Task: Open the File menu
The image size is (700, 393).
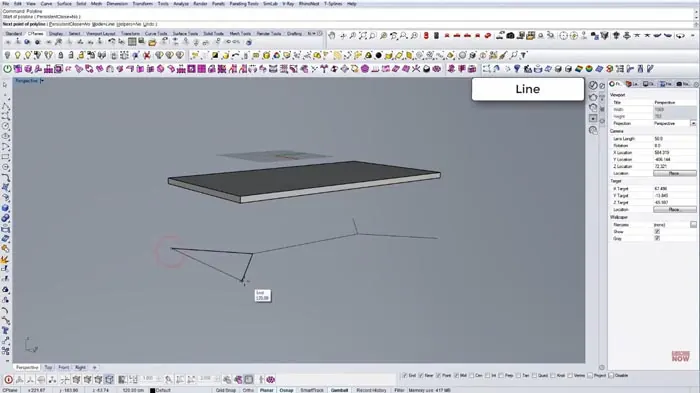Action: (x=6, y=4)
